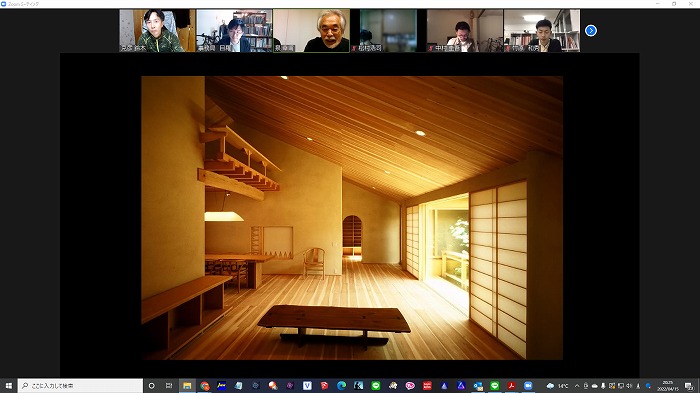Screen dimensions: 700x393
Task: Toggle the system volume speaker icon
Action: coord(629,385)
